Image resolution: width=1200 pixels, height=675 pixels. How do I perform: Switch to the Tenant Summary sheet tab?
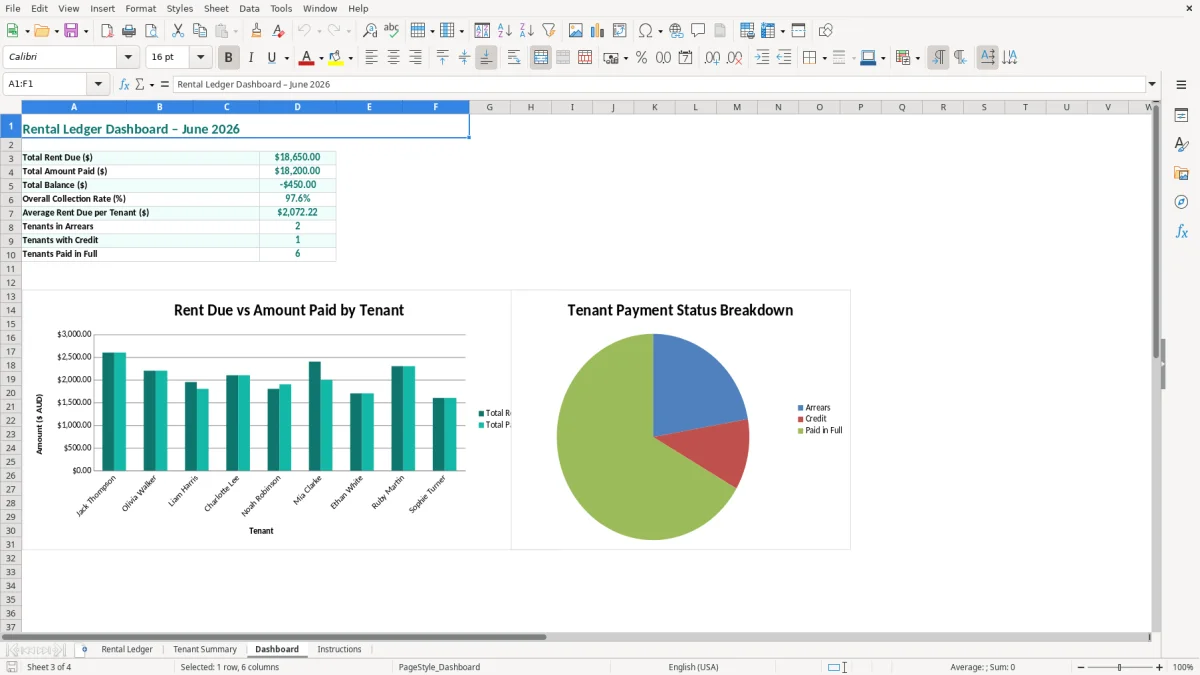pyautogui.click(x=205, y=649)
